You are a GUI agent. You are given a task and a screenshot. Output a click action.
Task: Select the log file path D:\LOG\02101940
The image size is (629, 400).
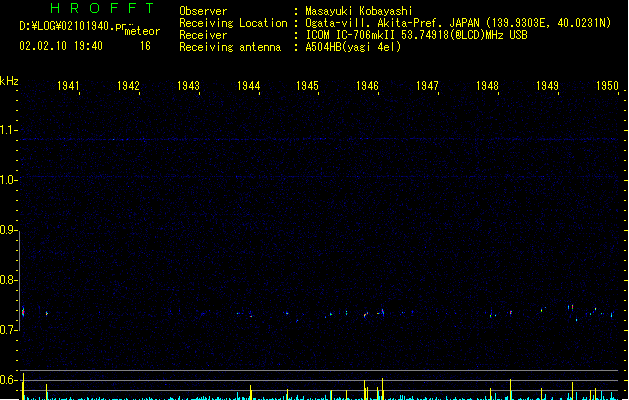pyautogui.click(x=76, y=26)
